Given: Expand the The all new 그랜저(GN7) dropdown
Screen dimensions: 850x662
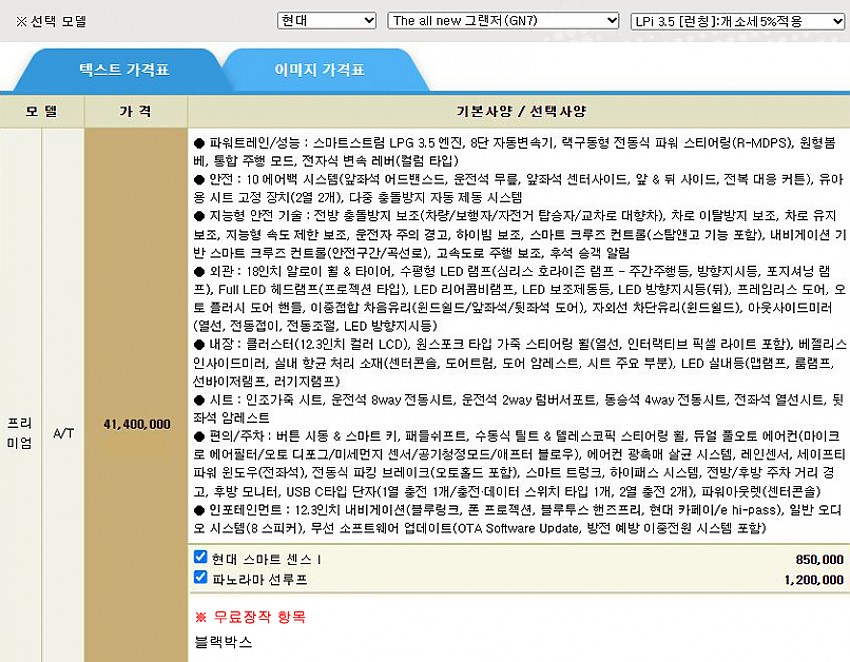Looking at the screenshot, I should tap(504, 20).
